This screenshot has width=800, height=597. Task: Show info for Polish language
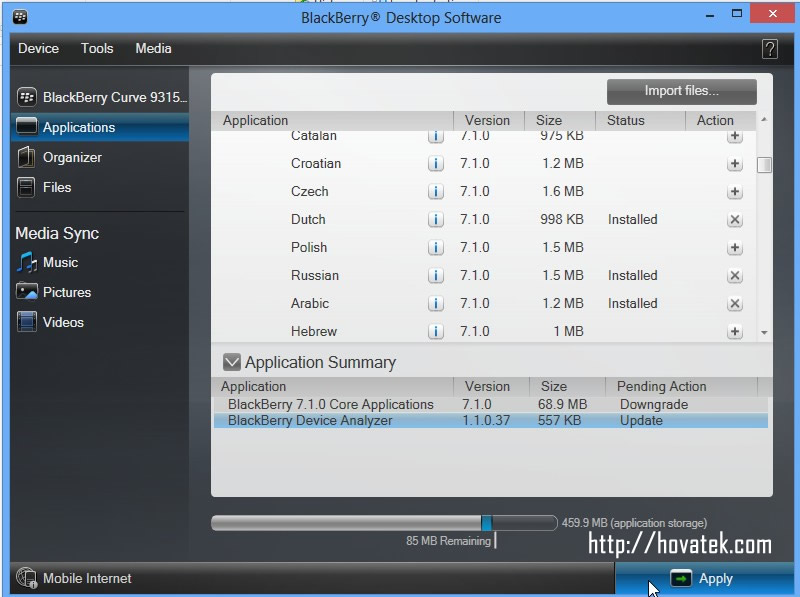pos(435,248)
